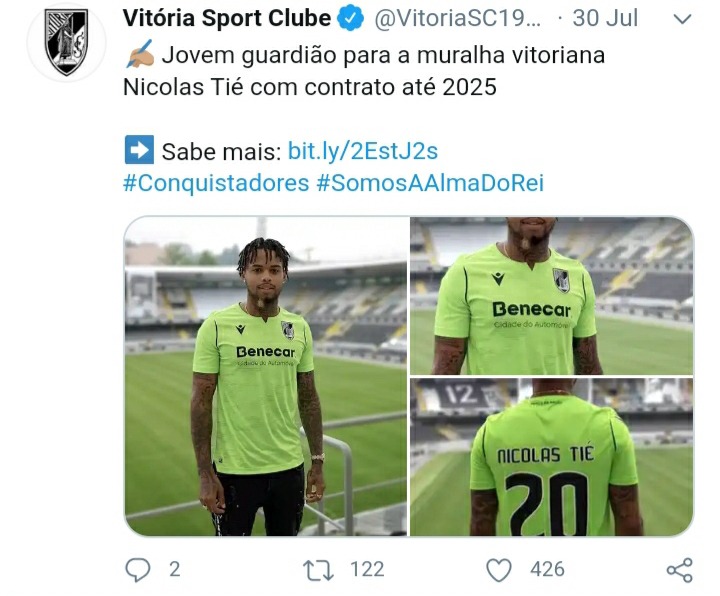720x596 pixels.
Task: Retweet this post via the arrows icon
Action: (318, 570)
